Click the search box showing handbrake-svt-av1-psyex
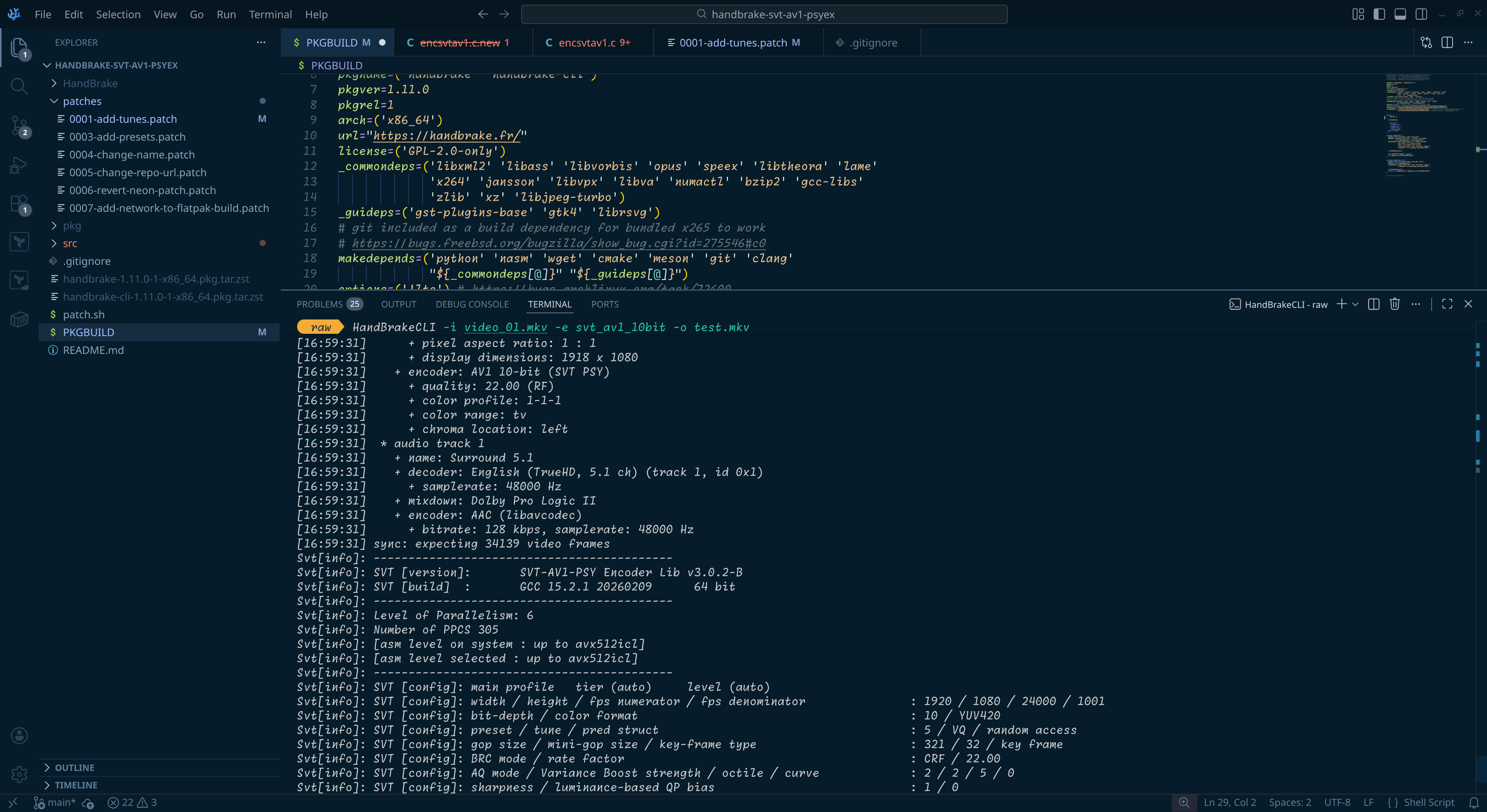 [x=764, y=14]
